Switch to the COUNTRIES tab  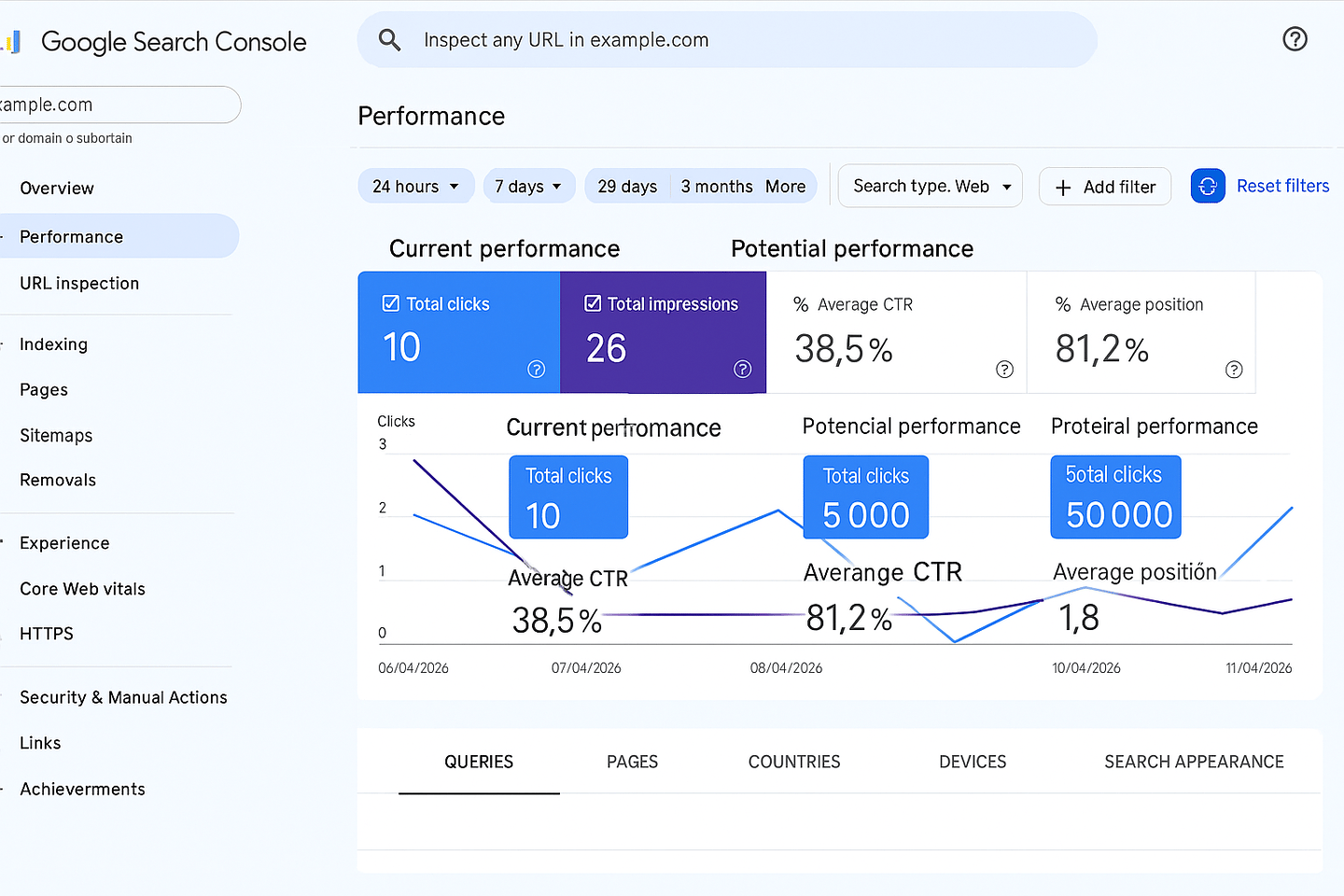pyautogui.click(x=794, y=762)
